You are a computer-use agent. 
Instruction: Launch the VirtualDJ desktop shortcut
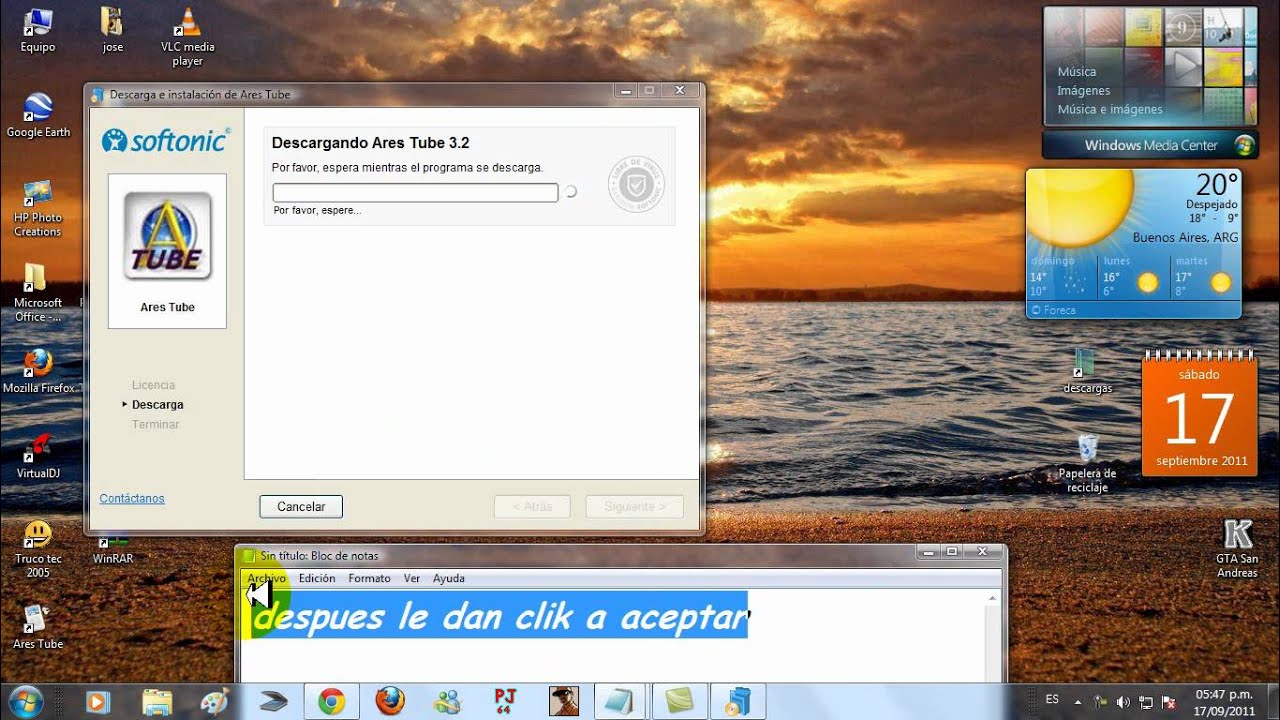(38, 455)
